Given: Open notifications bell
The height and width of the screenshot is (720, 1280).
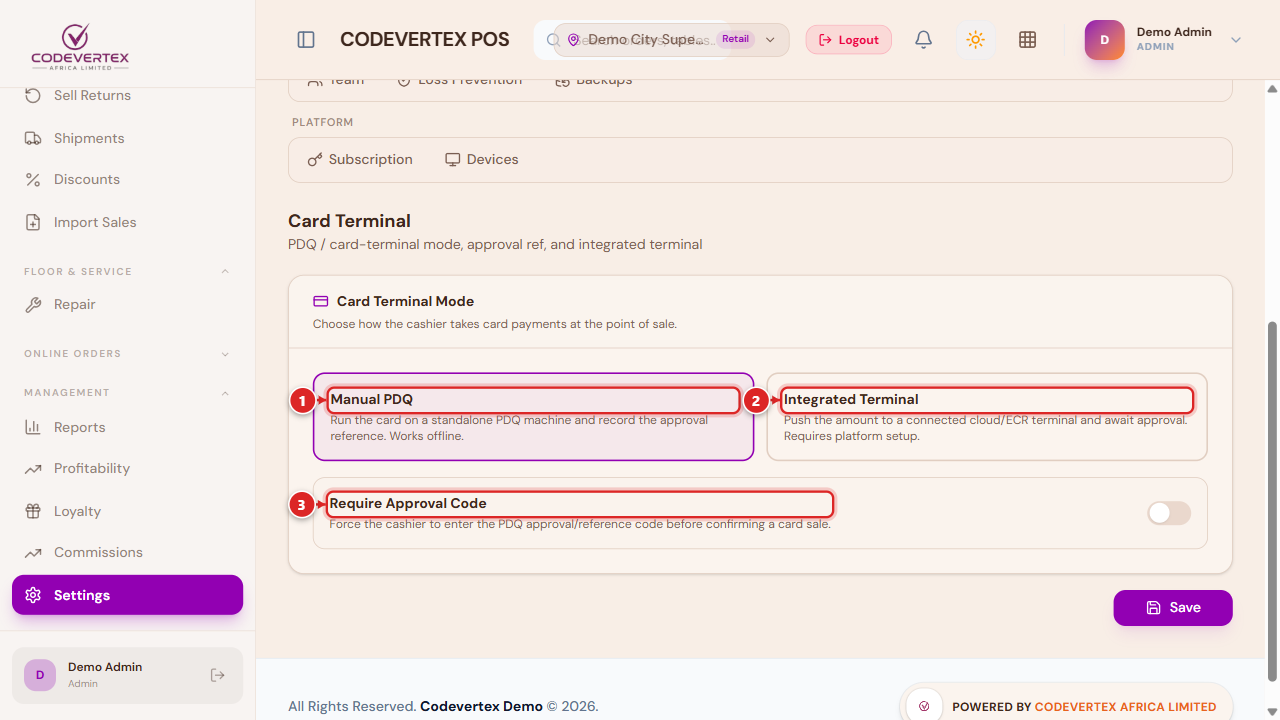Looking at the screenshot, I should pos(924,40).
